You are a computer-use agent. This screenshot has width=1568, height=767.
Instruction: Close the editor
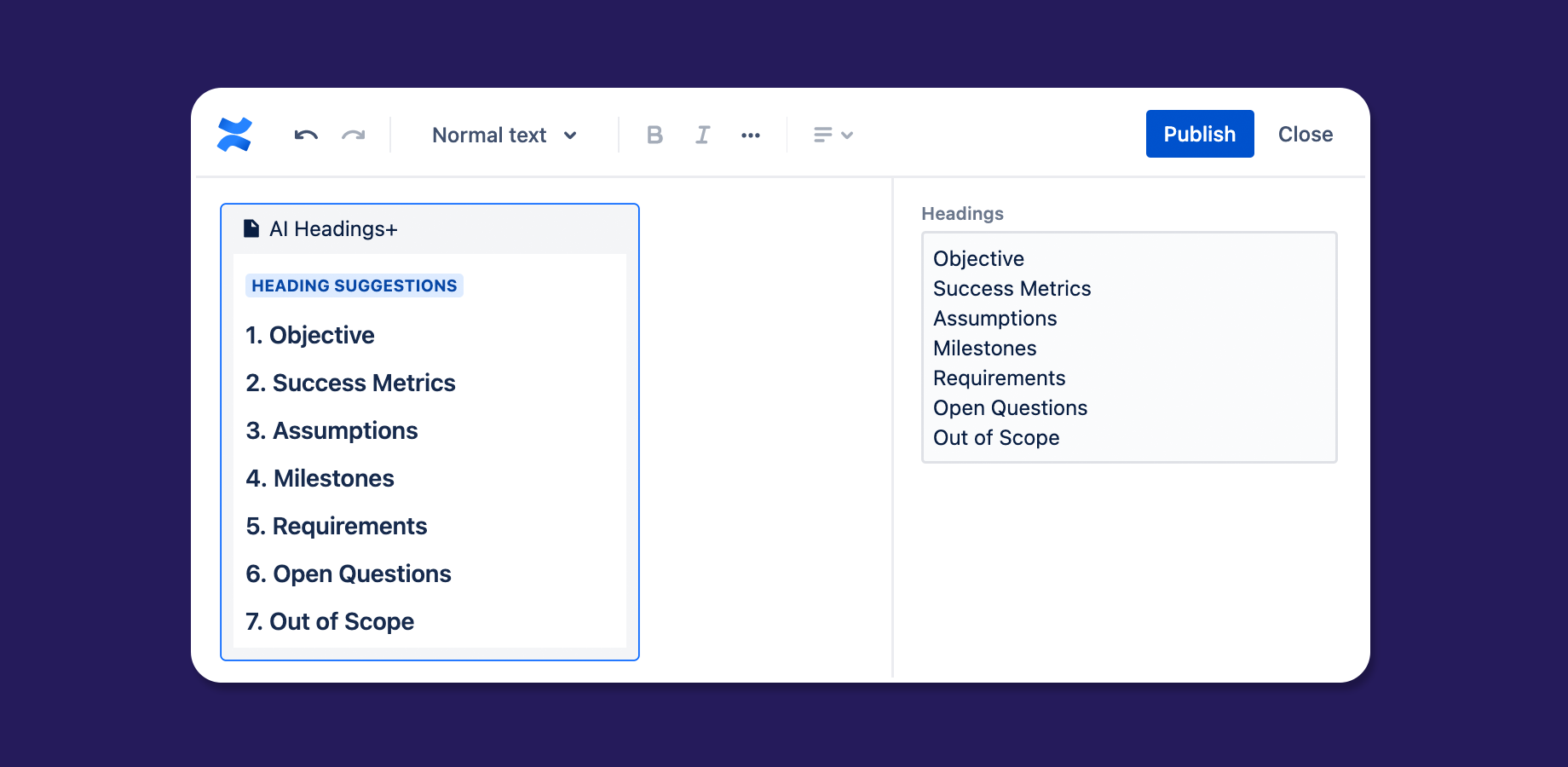click(x=1305, y=134)
